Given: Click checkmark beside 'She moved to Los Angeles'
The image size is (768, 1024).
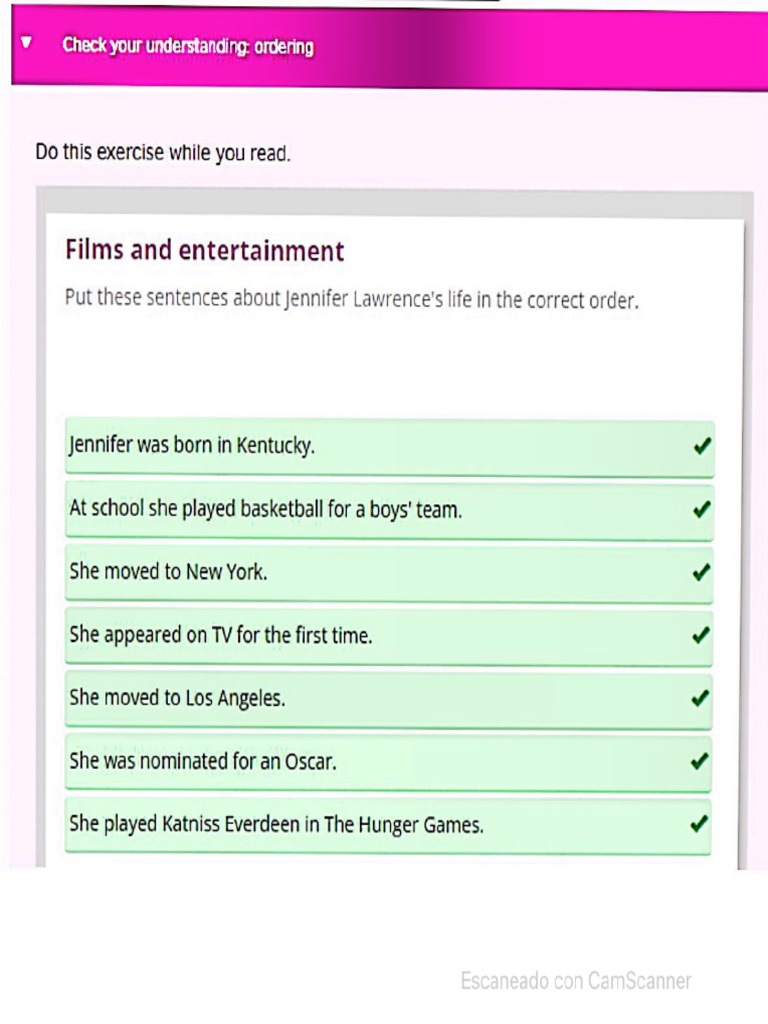Looking at the screenshot, I should pyautogui.click(x=702, y=698).
